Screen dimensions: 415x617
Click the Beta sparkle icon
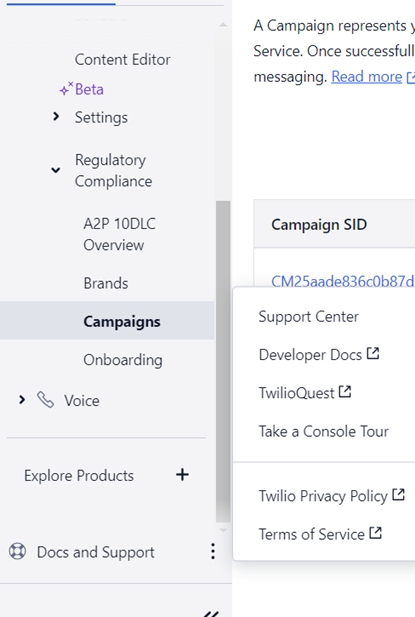coord(66,89)
